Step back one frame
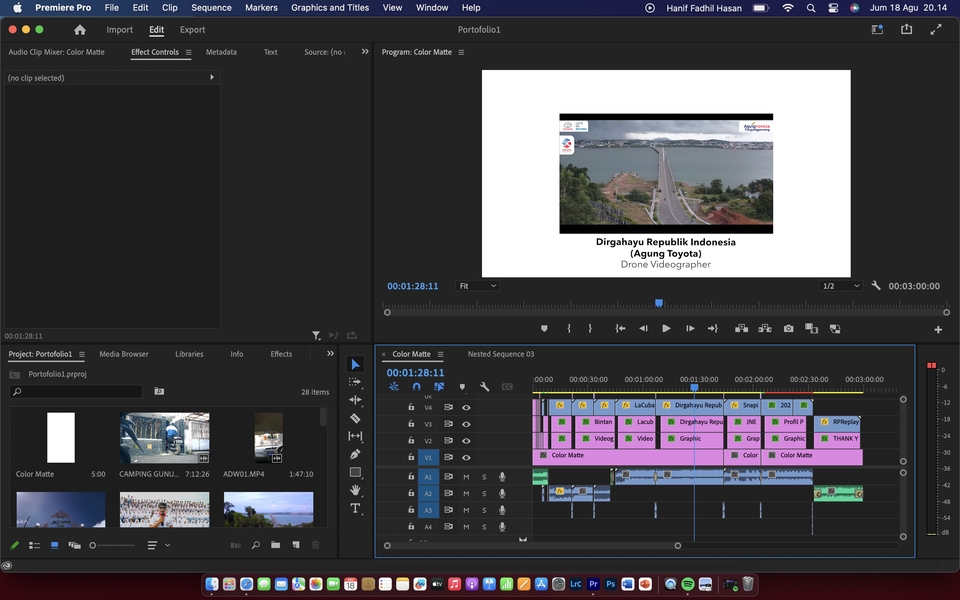Screen dimensions: 960x600 click(643, 329)
